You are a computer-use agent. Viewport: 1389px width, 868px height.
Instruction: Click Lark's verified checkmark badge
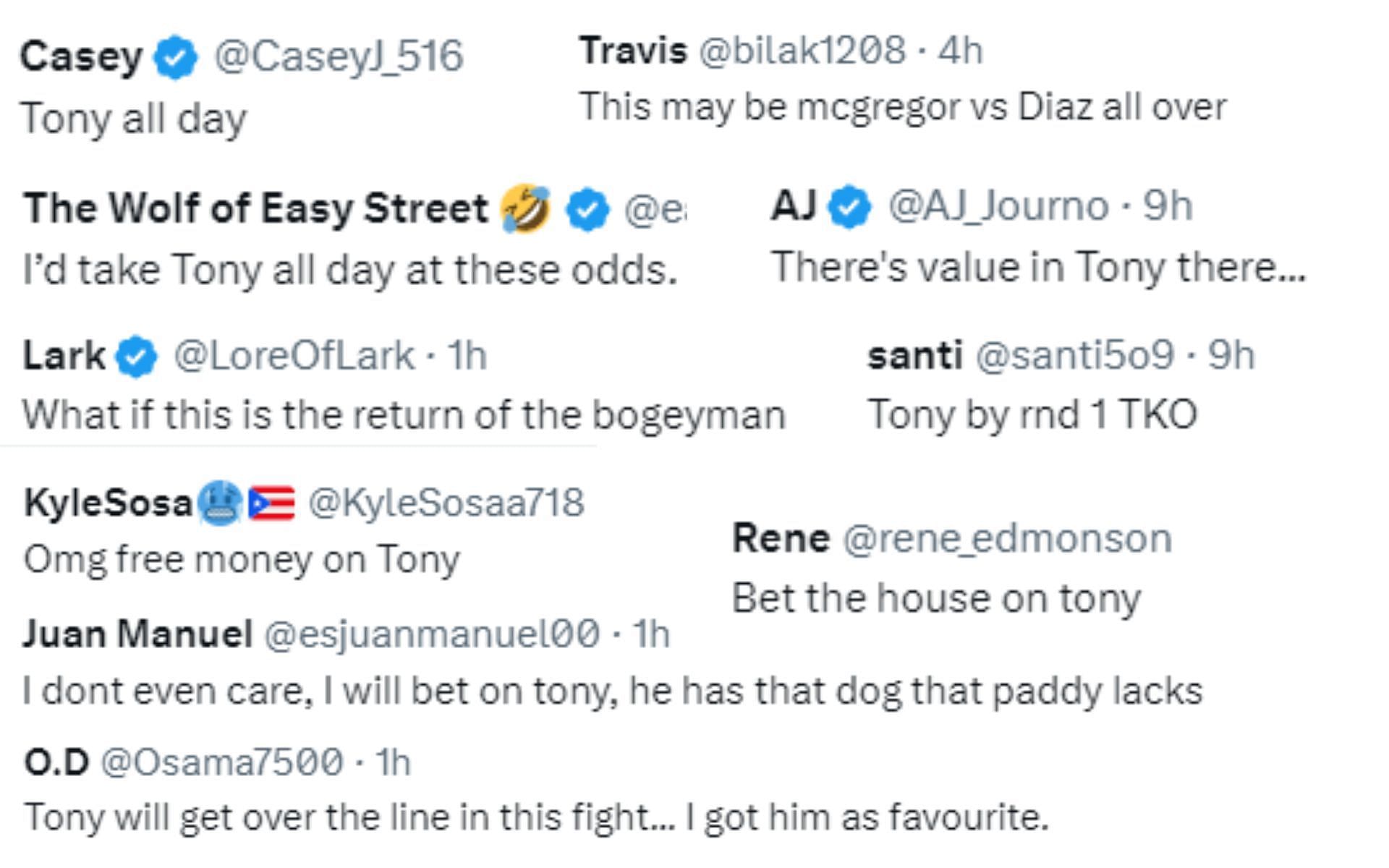pyautogui.click(x=137, y=357)
